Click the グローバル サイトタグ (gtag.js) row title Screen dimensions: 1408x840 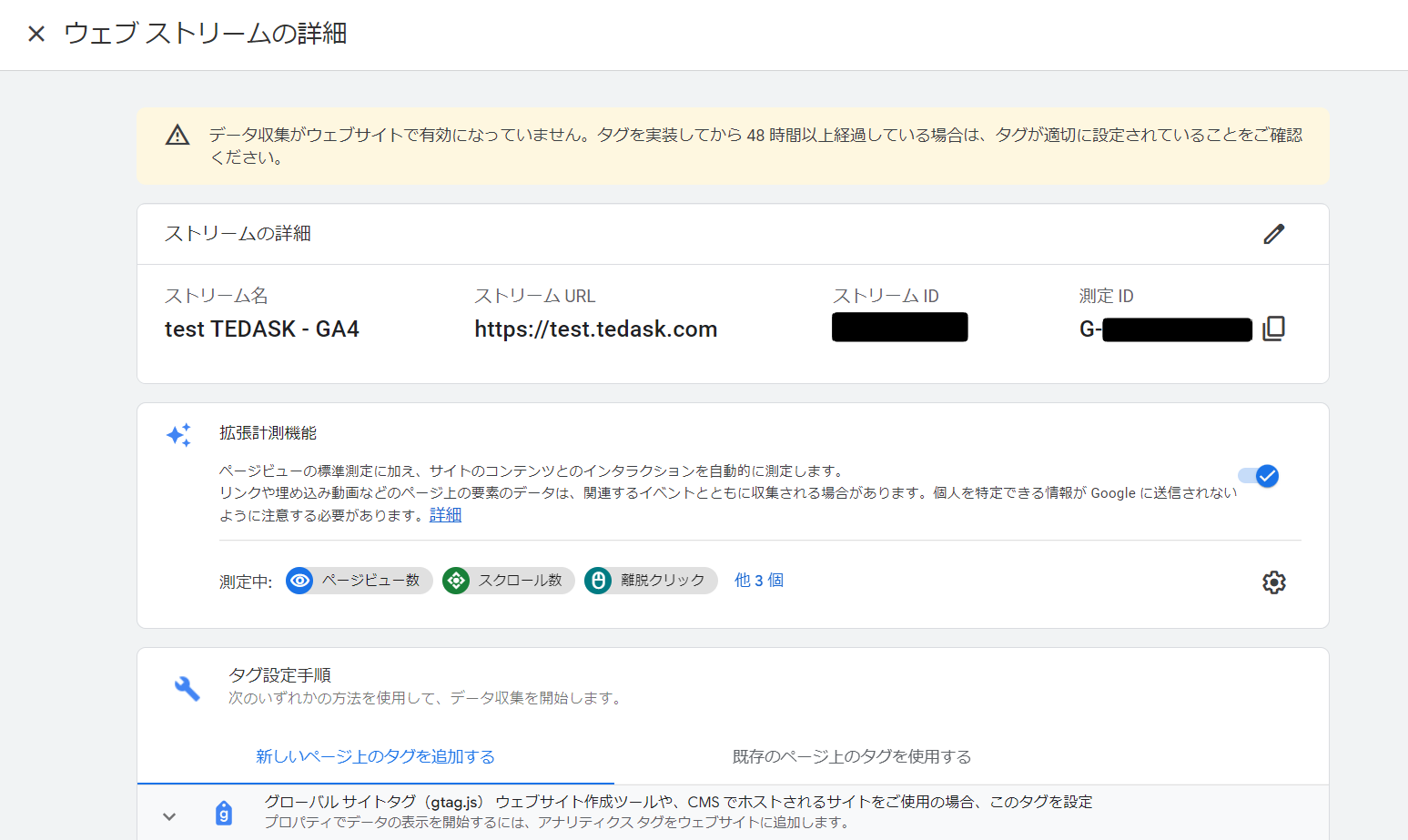373,802
